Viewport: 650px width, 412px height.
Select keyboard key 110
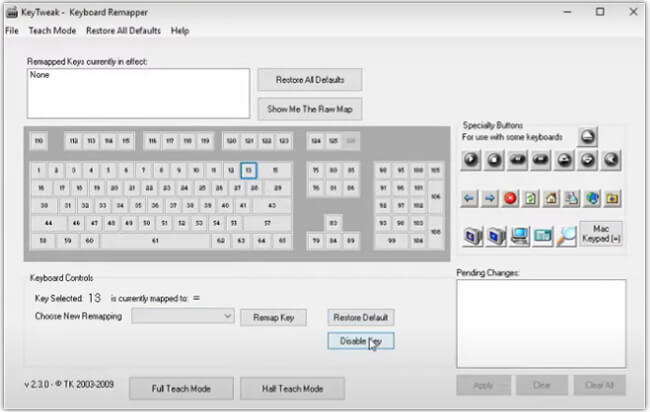pos(39,141)
